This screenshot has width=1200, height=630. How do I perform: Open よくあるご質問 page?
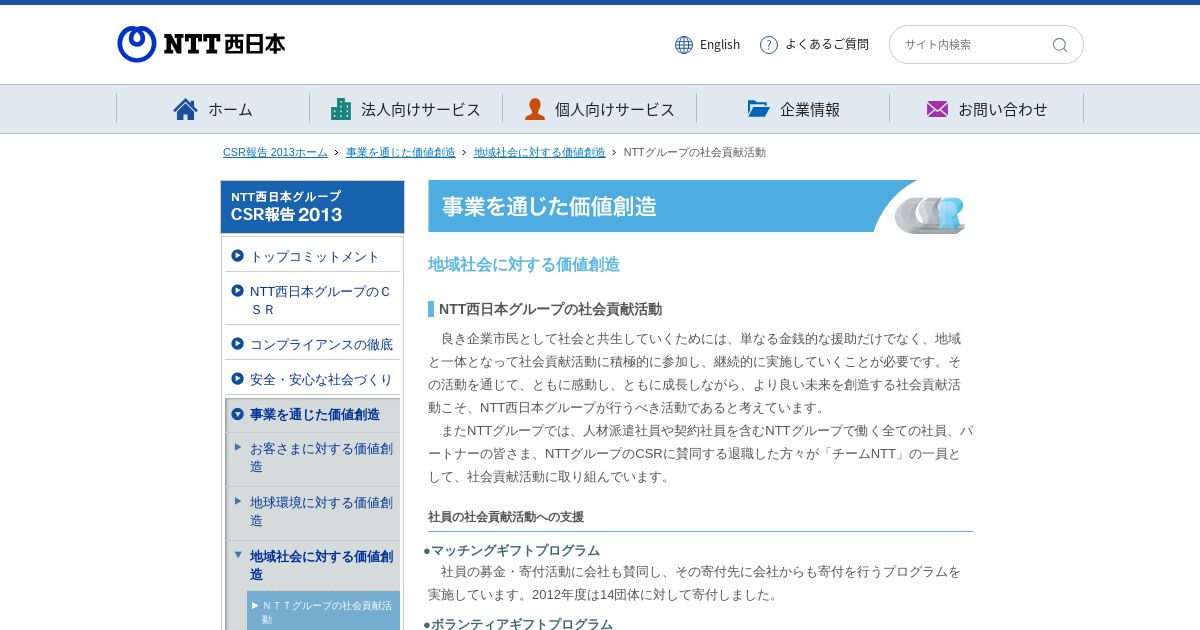click(x=827, y=45)
